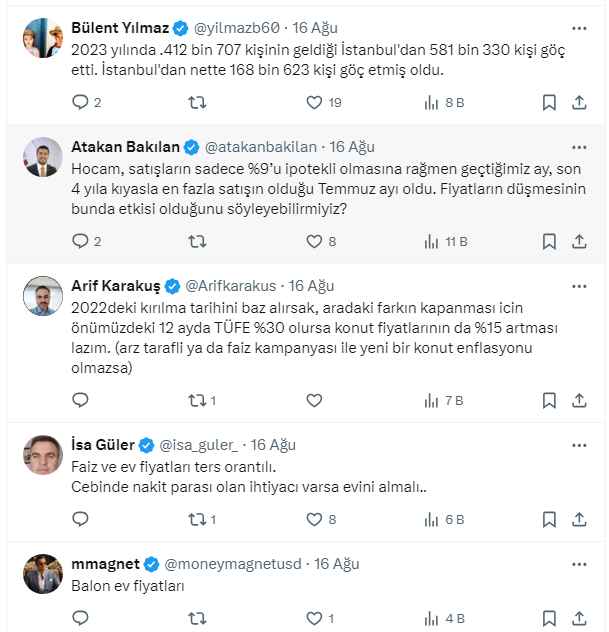Retweet İsa Güler's tweet

(198, 519)
